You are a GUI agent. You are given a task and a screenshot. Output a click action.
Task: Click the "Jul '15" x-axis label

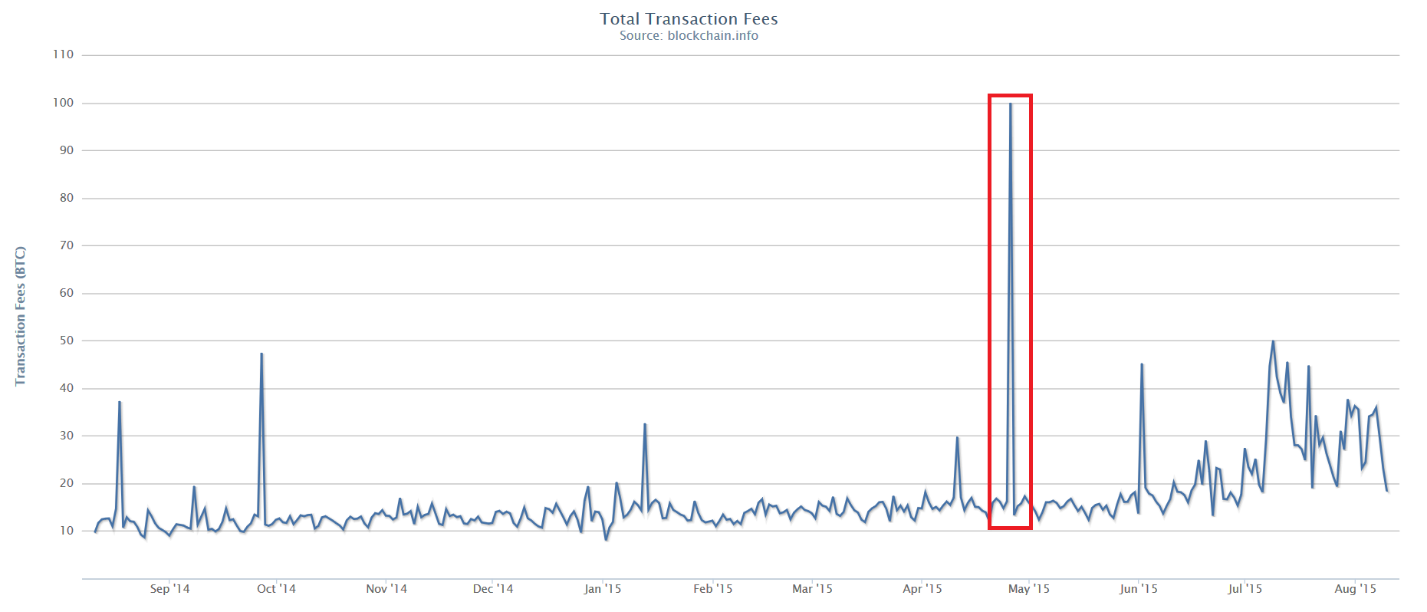(1246, 589)
